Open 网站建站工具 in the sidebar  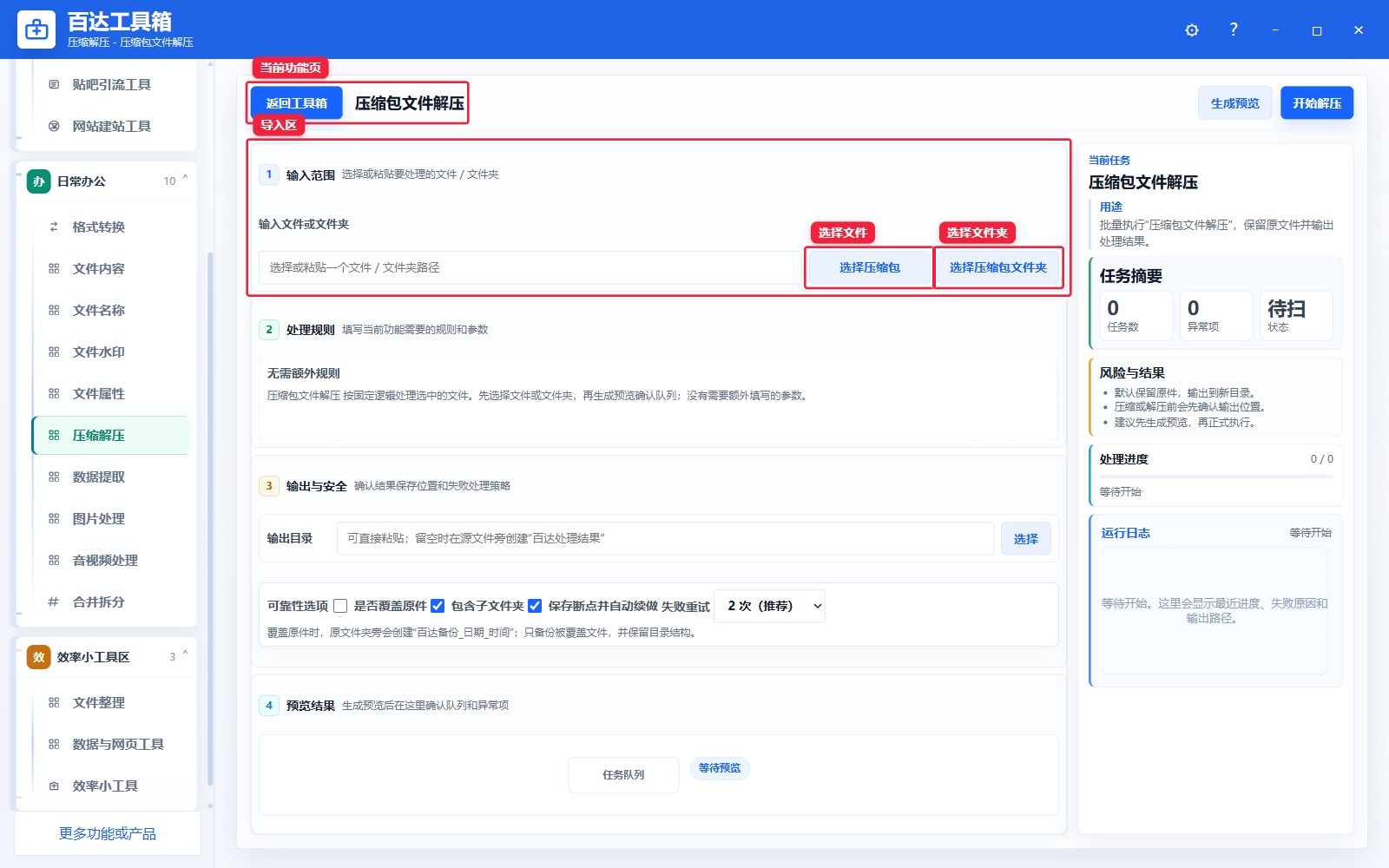pos(111,126)
